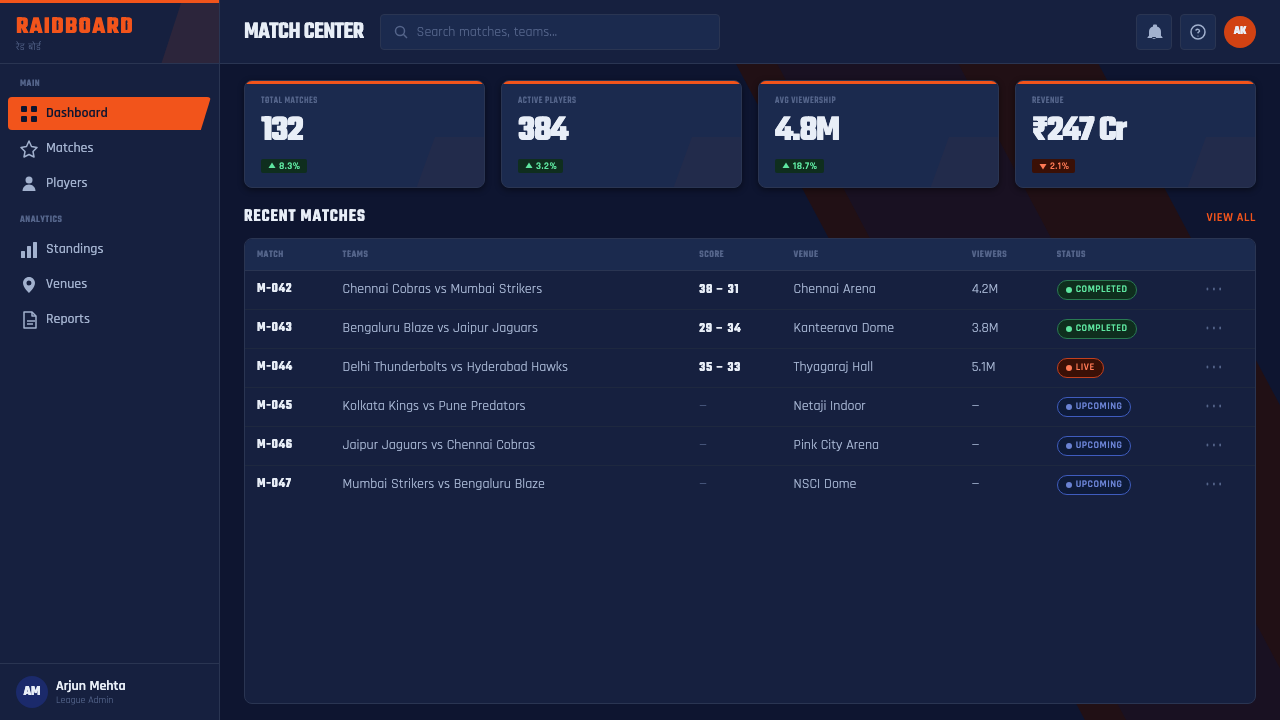Select Jaipur Jaguars vs Chennai Cobras
The image size is (1280, 720).
point(439,445)
